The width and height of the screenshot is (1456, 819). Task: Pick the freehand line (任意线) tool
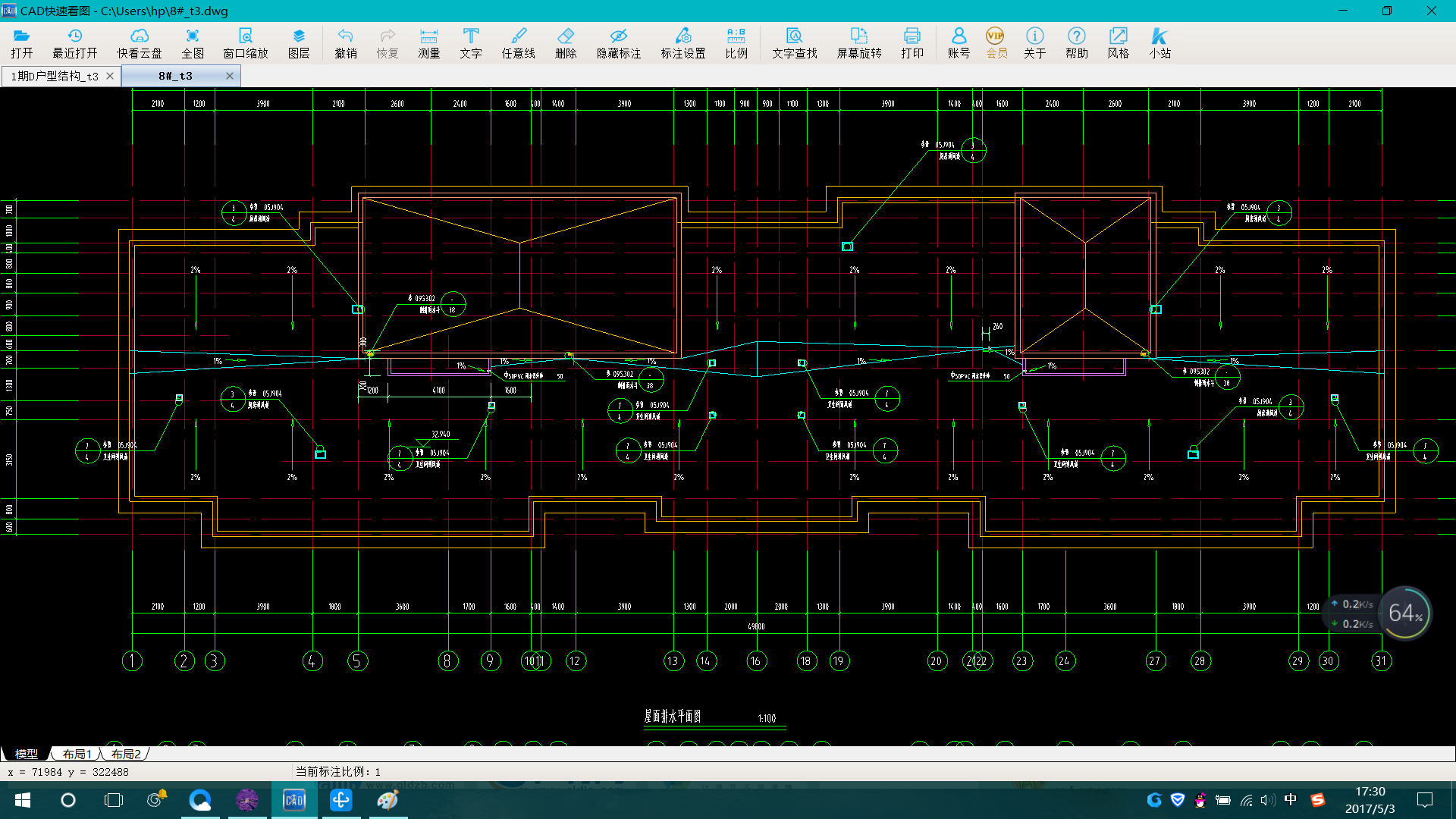pos(518,42)
